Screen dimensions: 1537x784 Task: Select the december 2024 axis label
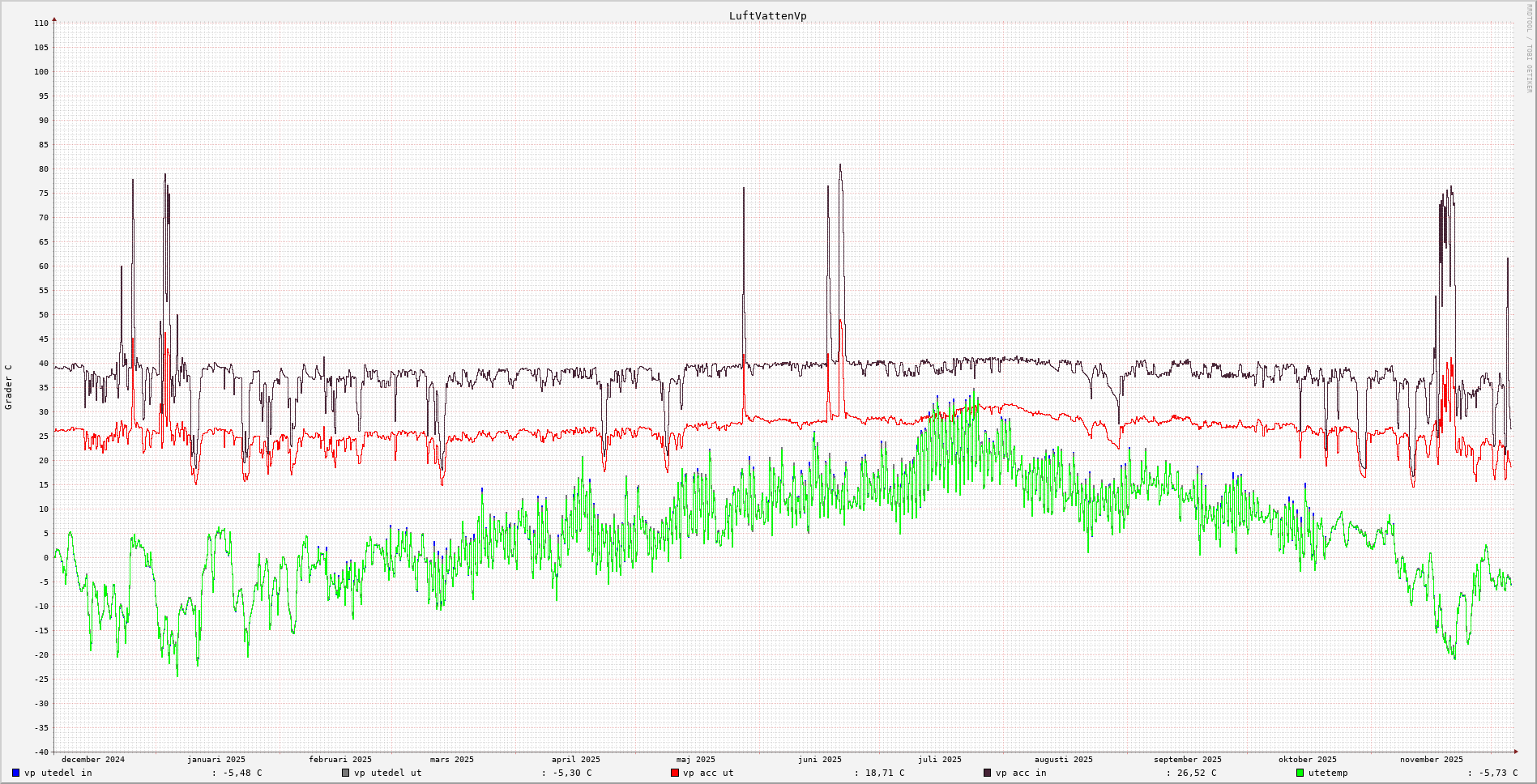coord(93,760)
